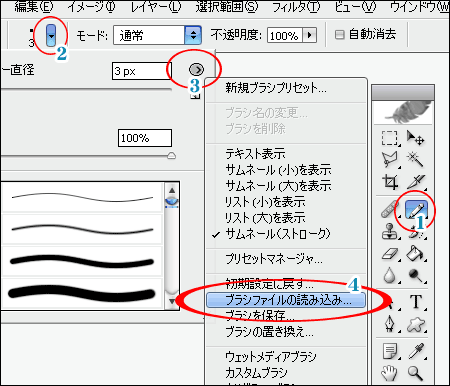The width and height of the screenshot is (450, 386).
Task: Click brush list scrollbar down arrow
Action: point(172,301)
